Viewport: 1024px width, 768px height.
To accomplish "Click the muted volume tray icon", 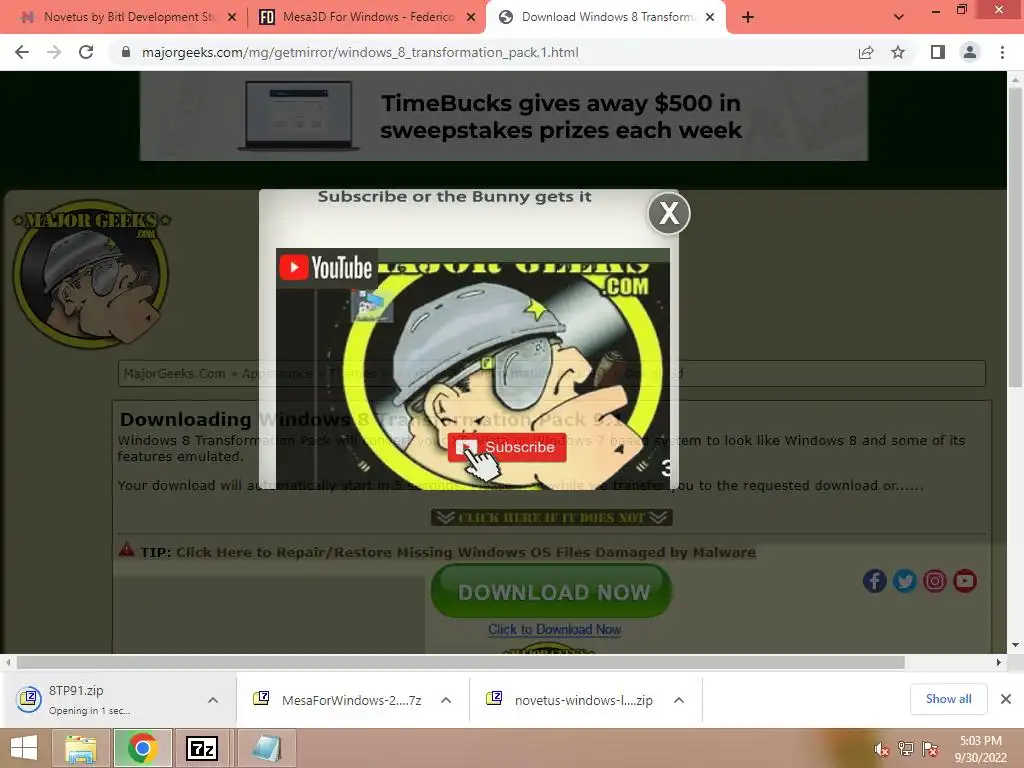I will pyautogui.click(x=881, y=749).
